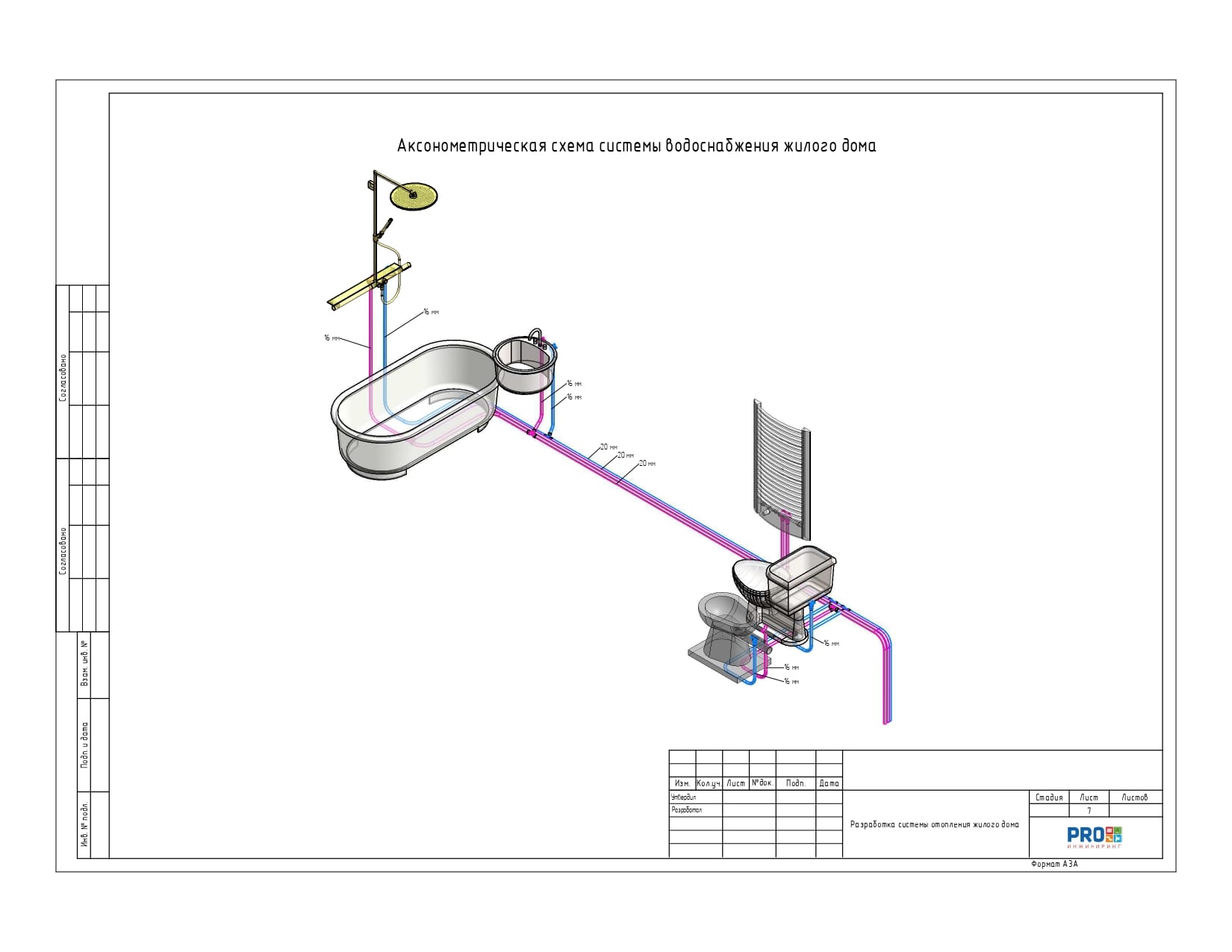Click the "Формат А3А" label
Viewport: 1232px width, 952px height.
pyautogui.click(x=1054, y=865)
